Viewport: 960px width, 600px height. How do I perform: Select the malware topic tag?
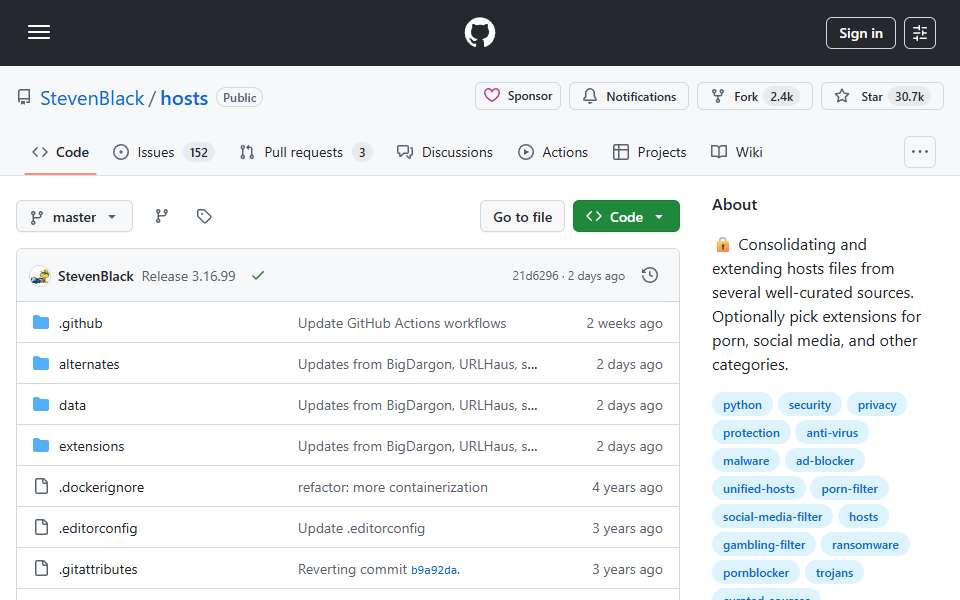(746, 461)
